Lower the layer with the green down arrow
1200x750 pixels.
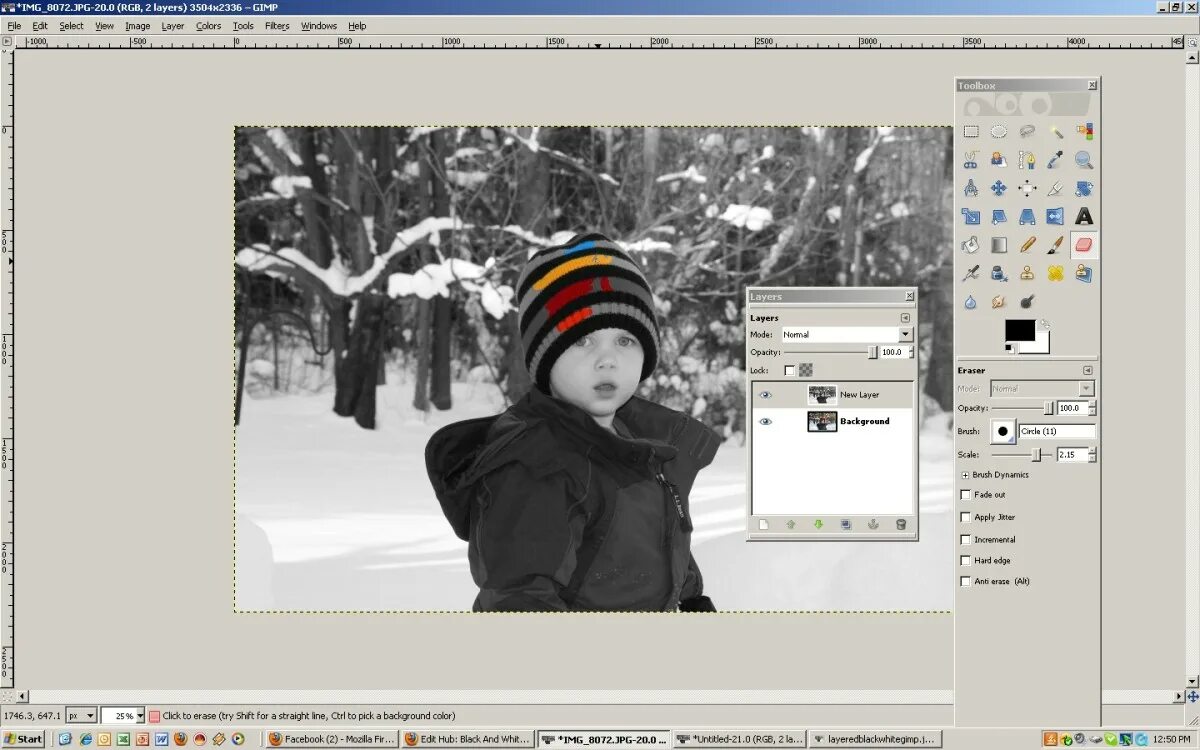pos(818,524)
